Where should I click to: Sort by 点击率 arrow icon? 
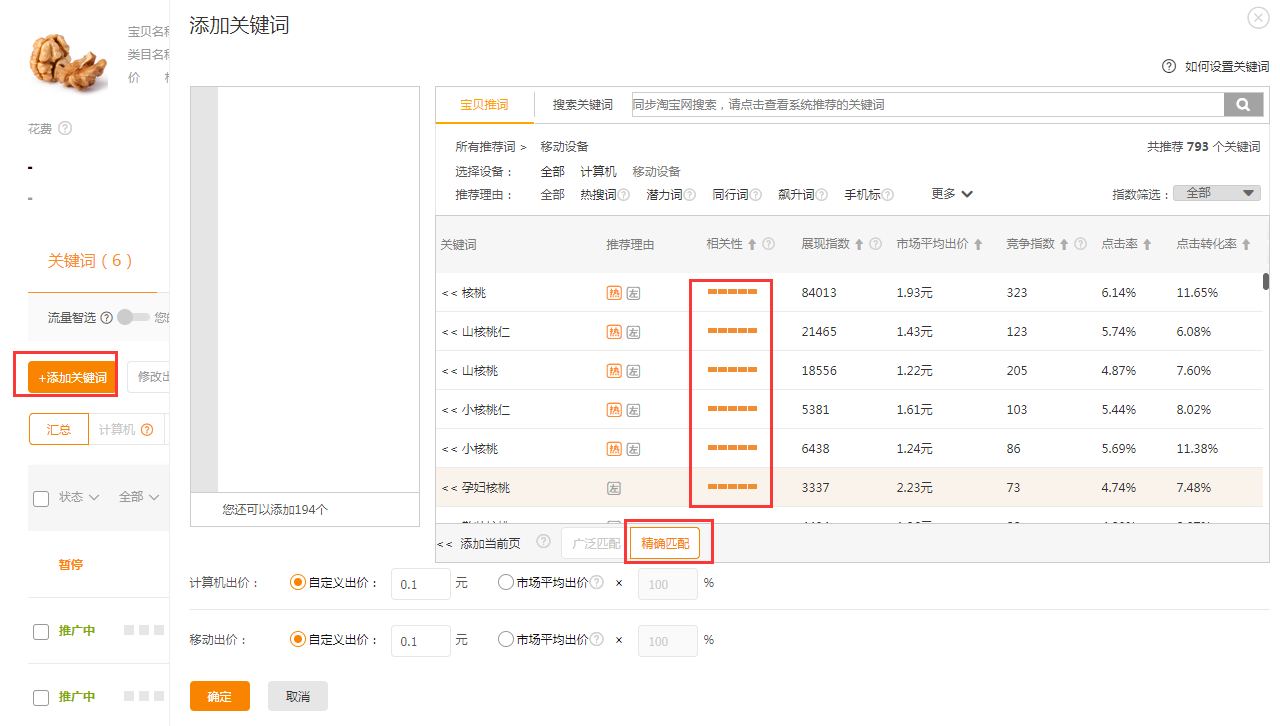pyautogui.click(x=1147, y=244)
